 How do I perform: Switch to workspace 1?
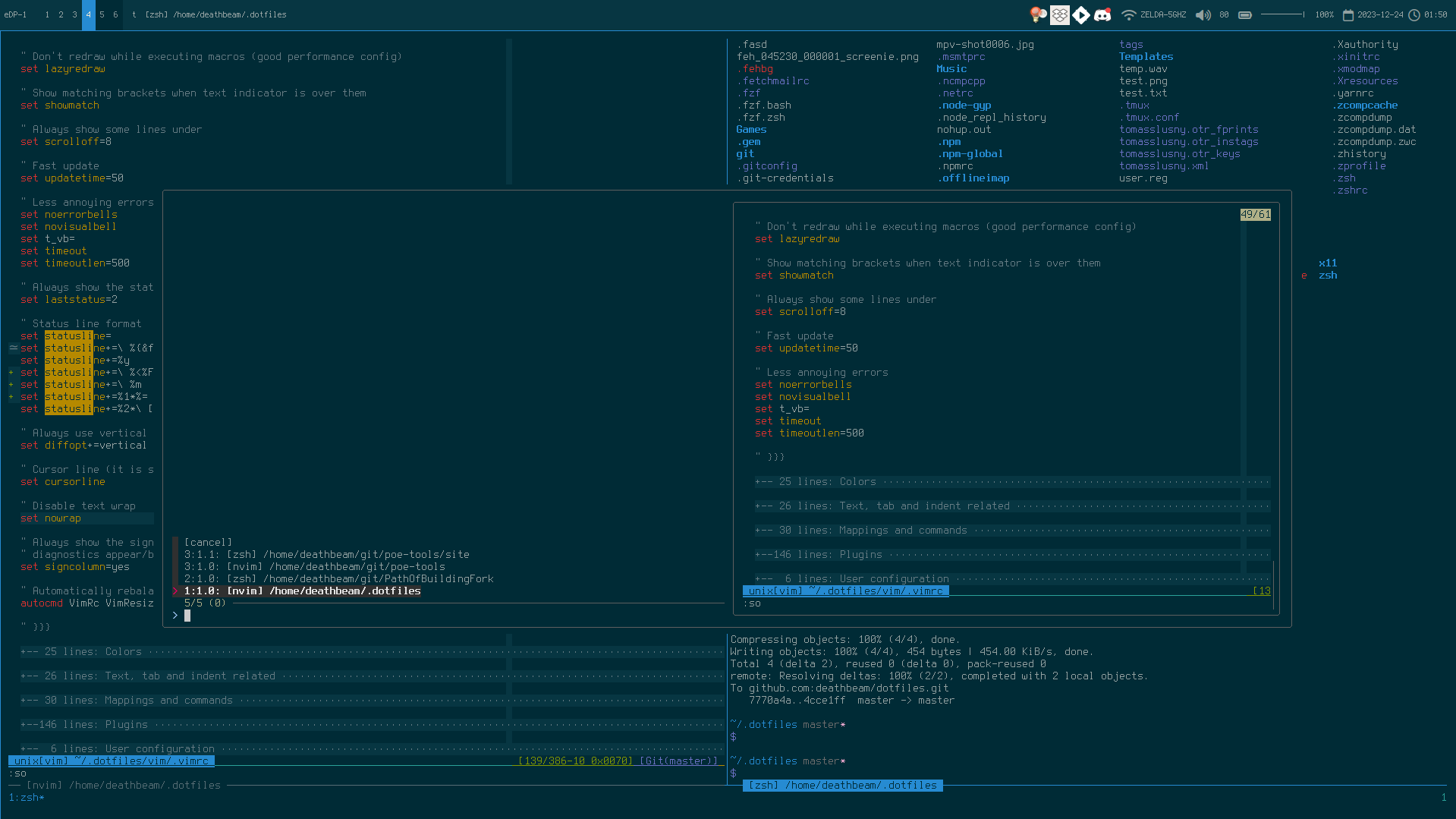47,14
